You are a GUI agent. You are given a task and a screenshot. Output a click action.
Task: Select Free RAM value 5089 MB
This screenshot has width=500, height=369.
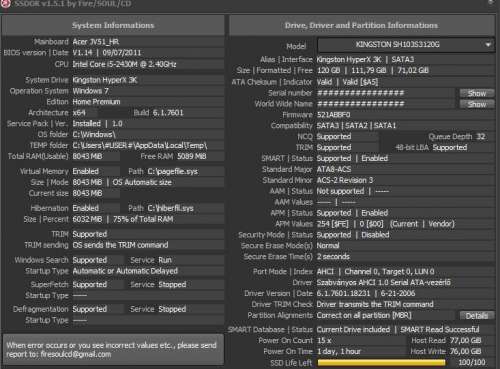[192, 156]
